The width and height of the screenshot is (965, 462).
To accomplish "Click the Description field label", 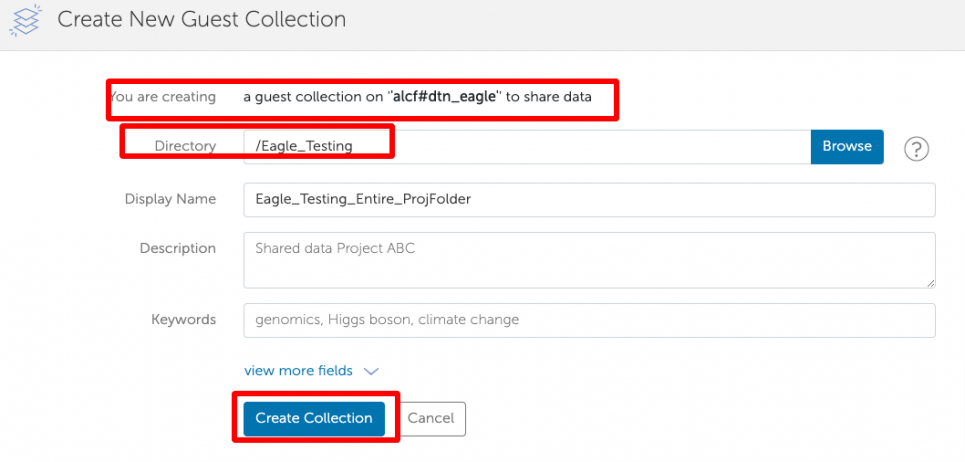I will 177,248.
